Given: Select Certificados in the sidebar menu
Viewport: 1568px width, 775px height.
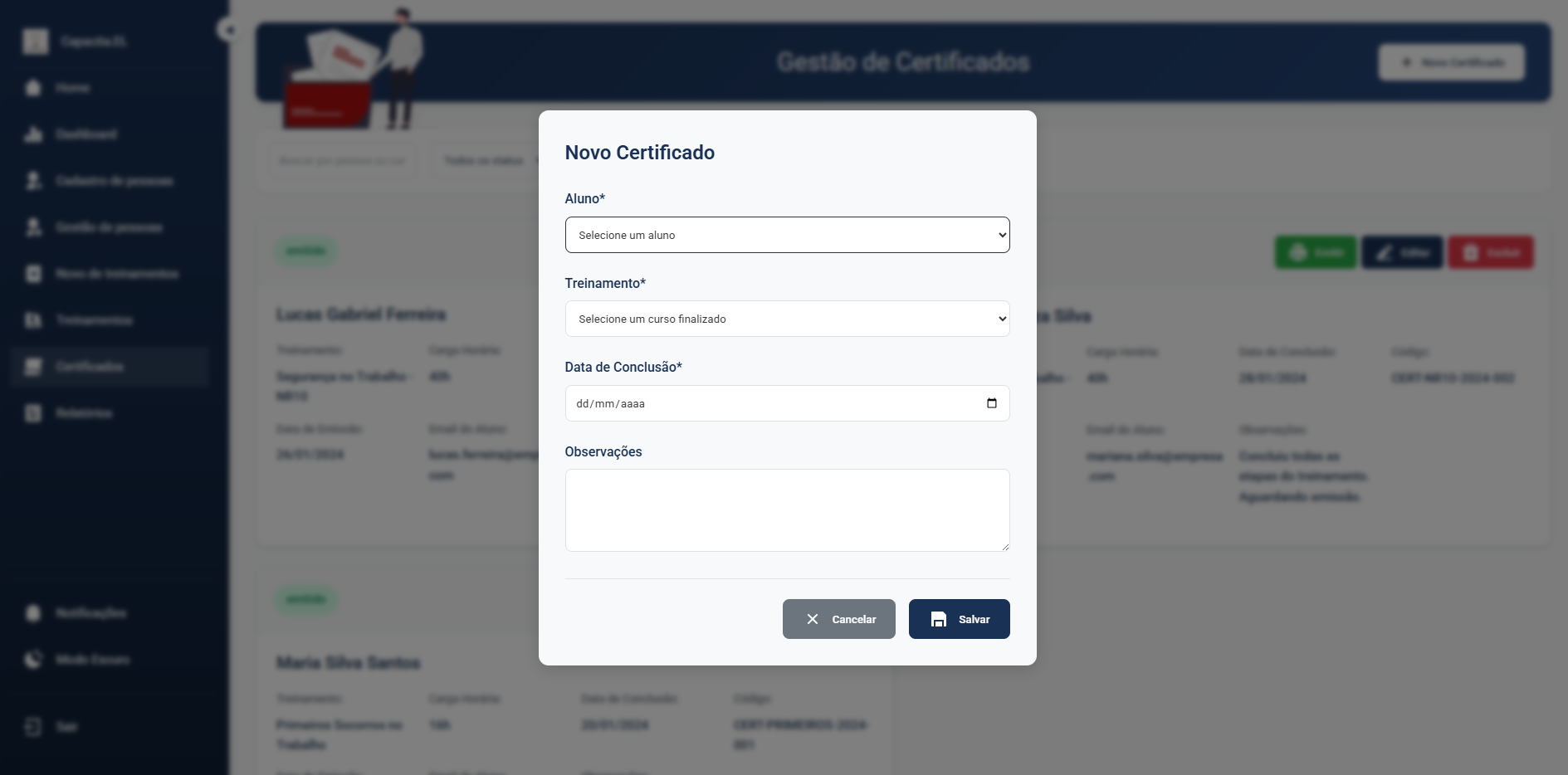Looking at the screenshot, I should pos(110,366).
